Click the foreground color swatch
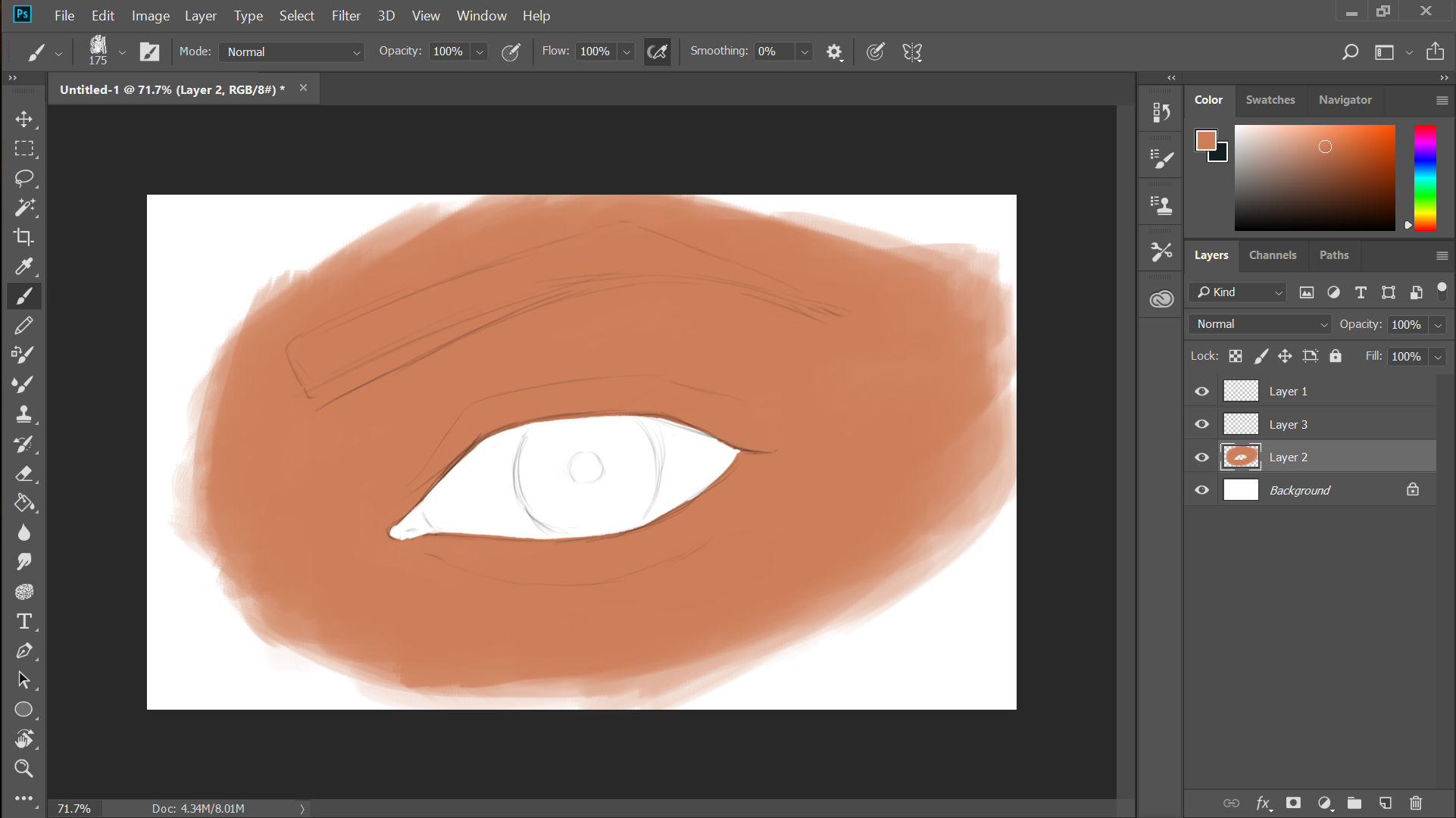This screenshot has width=1456, height=818. (x=1206, y=140)
